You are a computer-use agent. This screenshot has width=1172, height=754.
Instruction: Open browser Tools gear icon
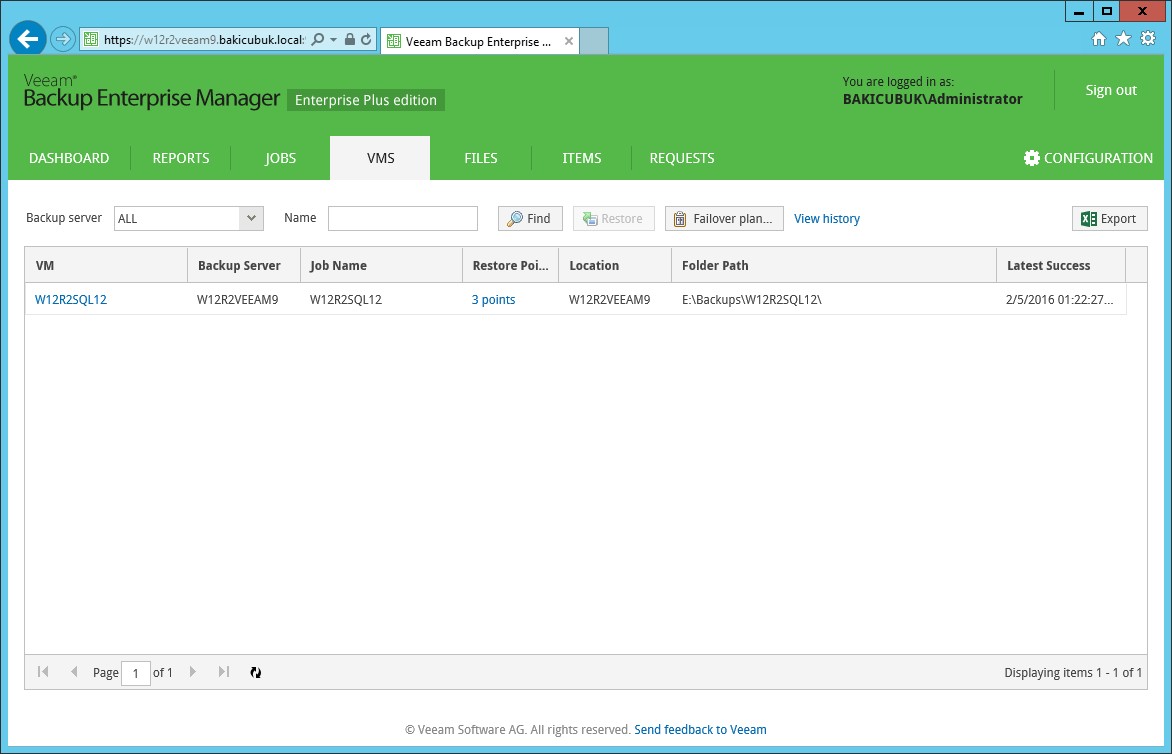1148,39
